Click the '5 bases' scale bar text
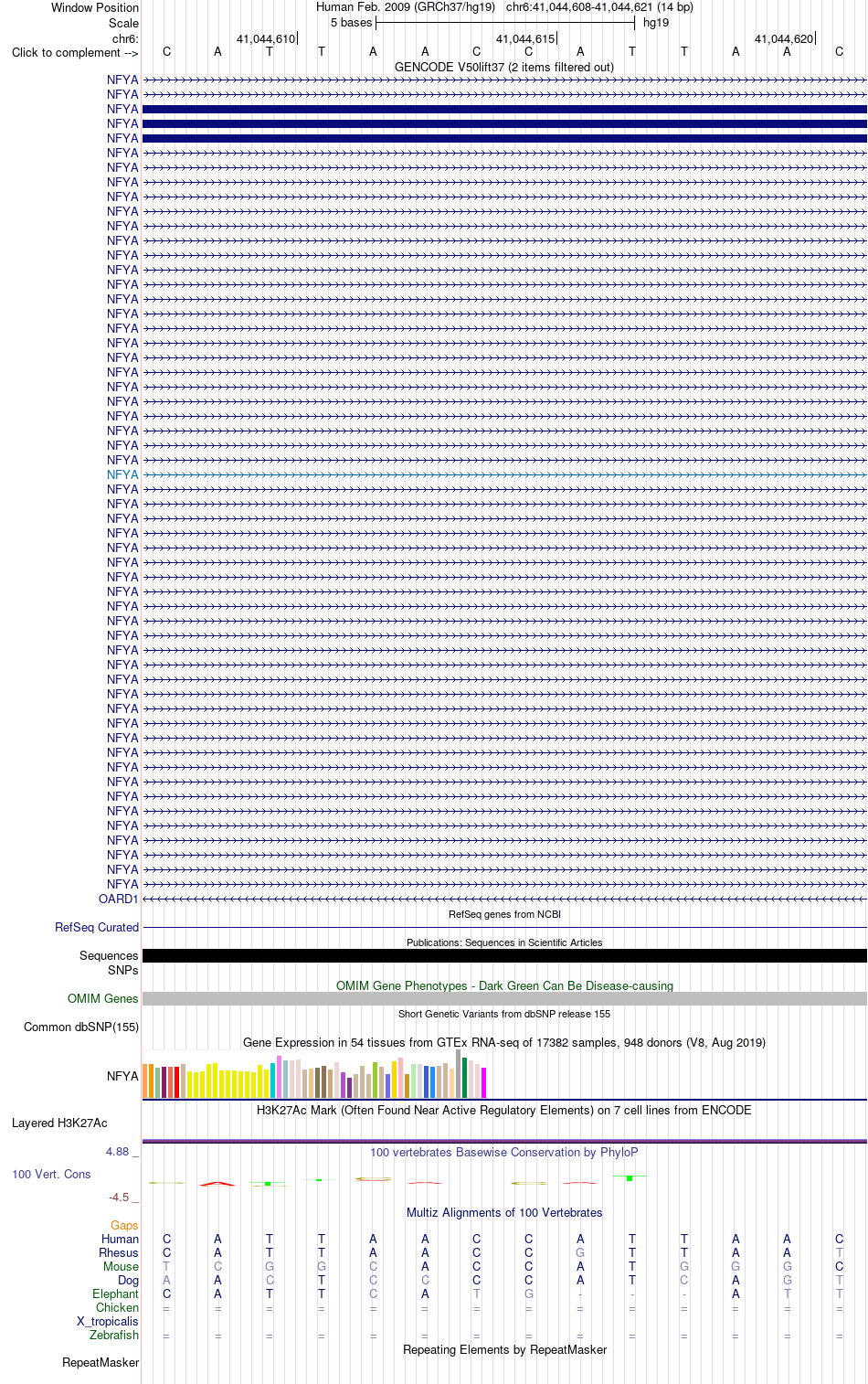This screenshot has height=1384, width=868. point(352,22)
